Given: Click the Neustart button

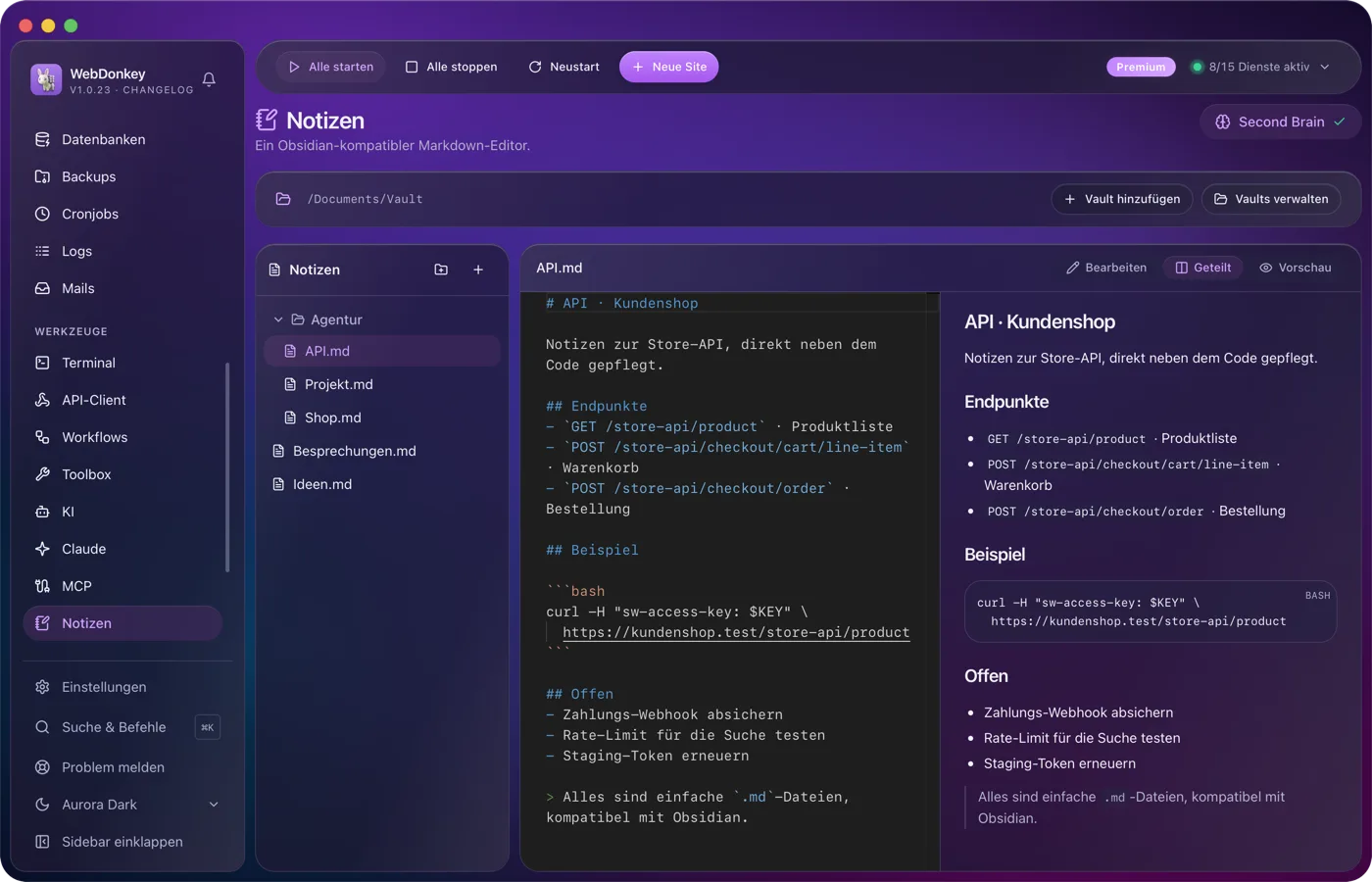Looking at the screenshot, I should pos(563,67).
